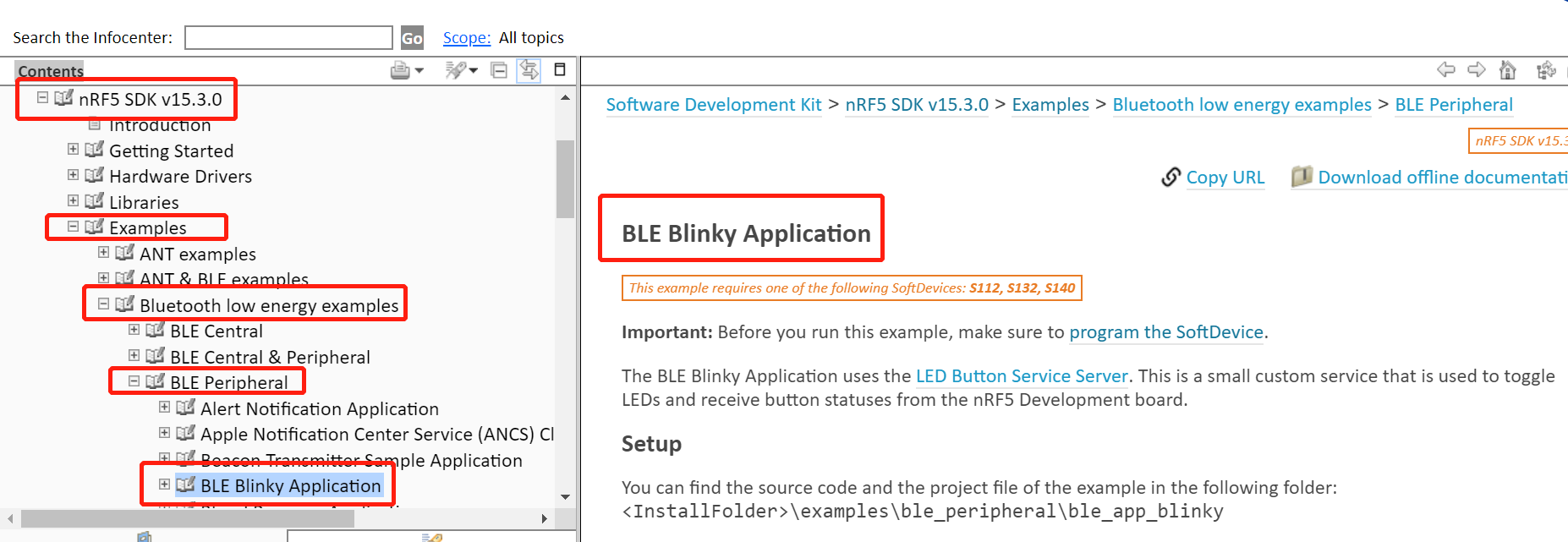Click book icon of Bluetooth low energy examples
Screen dimensions: 1568x542
(124, 304)
